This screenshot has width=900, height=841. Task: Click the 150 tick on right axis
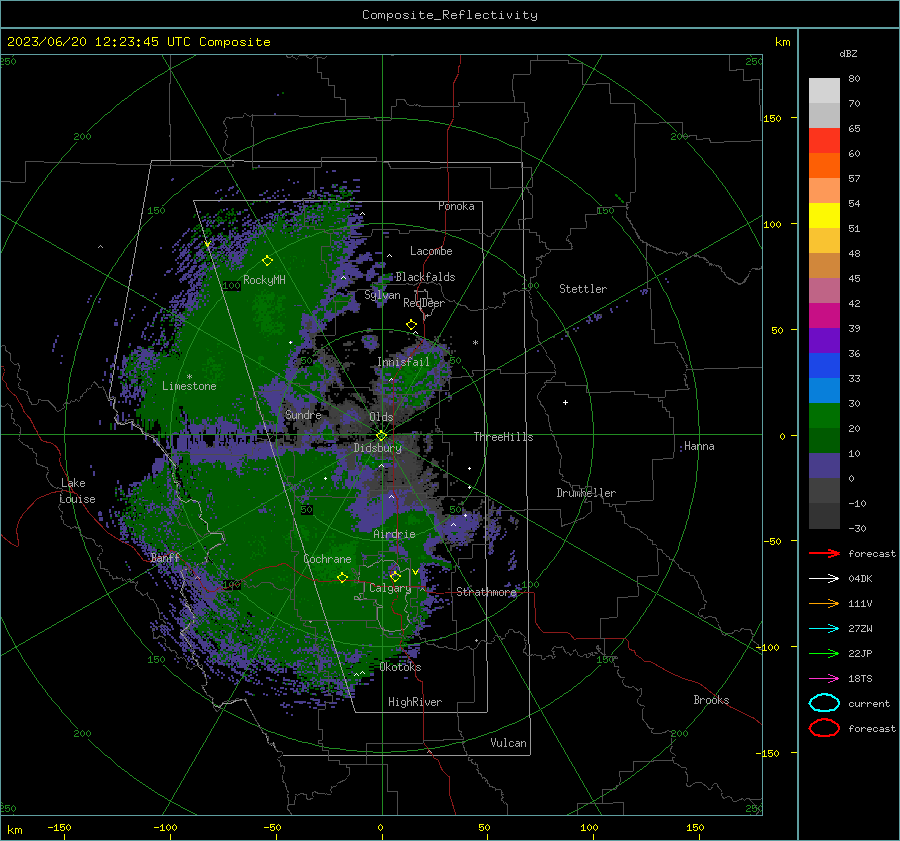[x=772, y=118]
